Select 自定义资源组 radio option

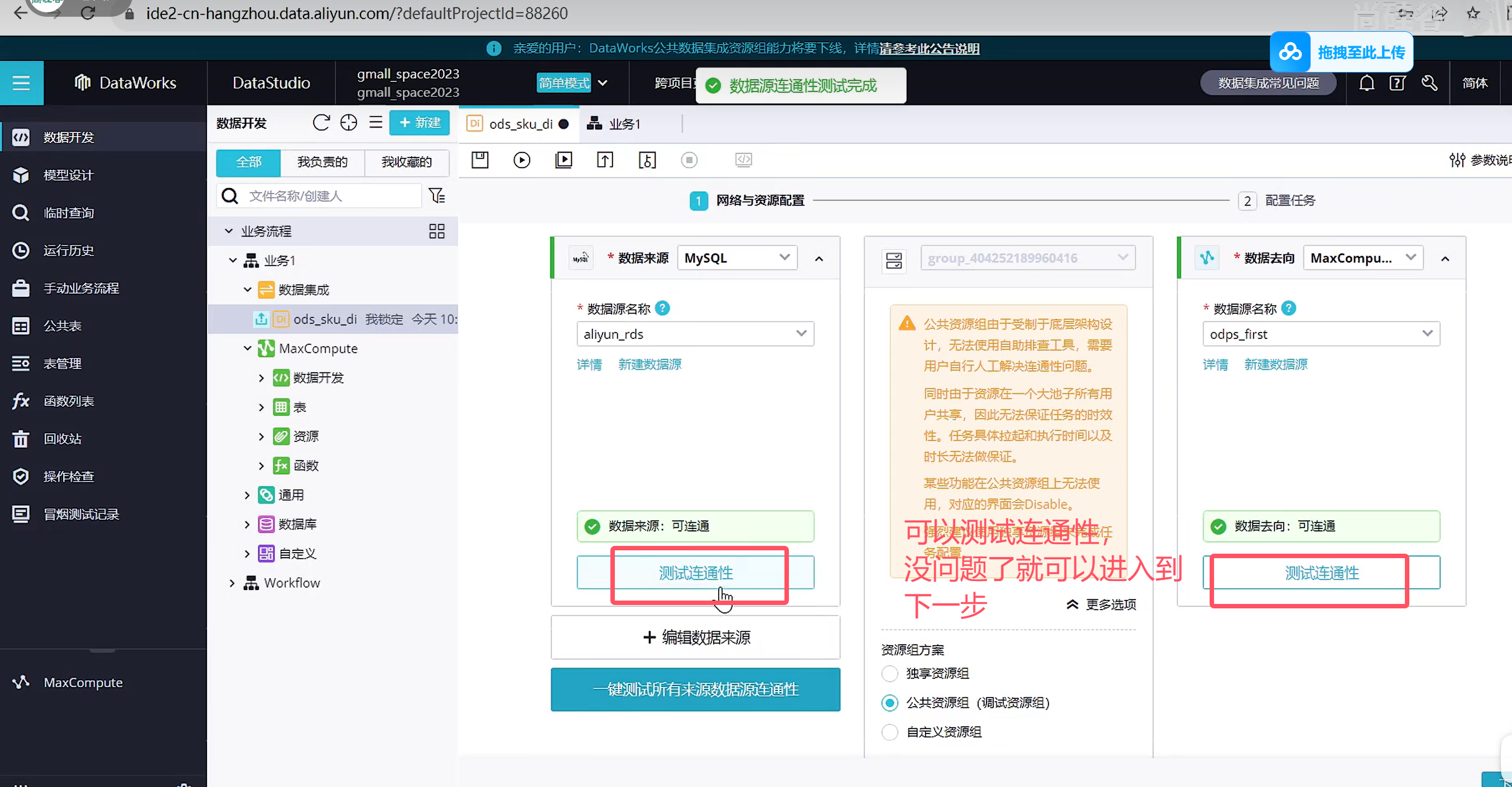pyautogui.click(x=890, y=732)
